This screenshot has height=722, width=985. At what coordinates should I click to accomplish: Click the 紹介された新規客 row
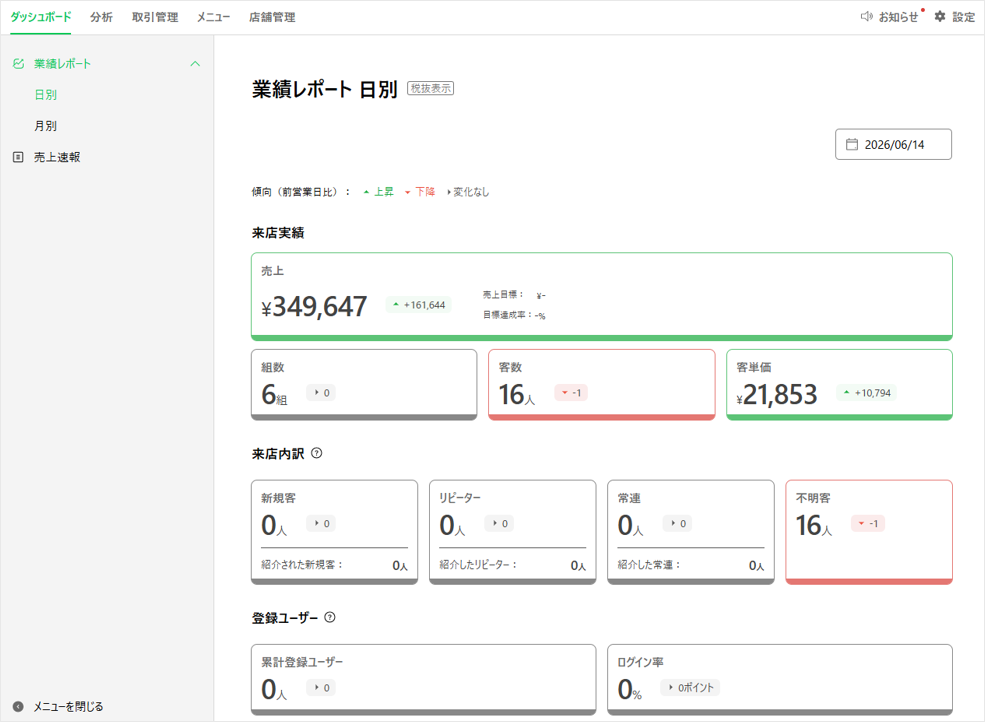point(334,565)
